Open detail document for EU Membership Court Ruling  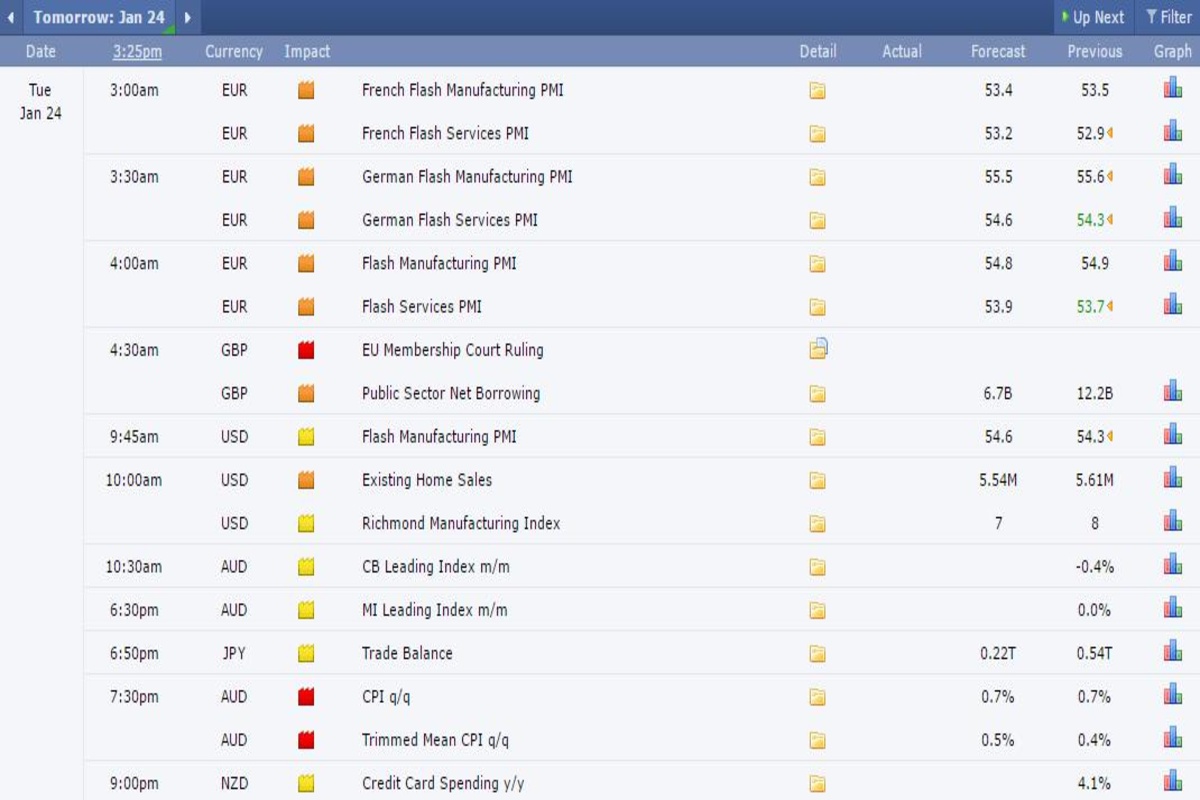click(818, 349)
